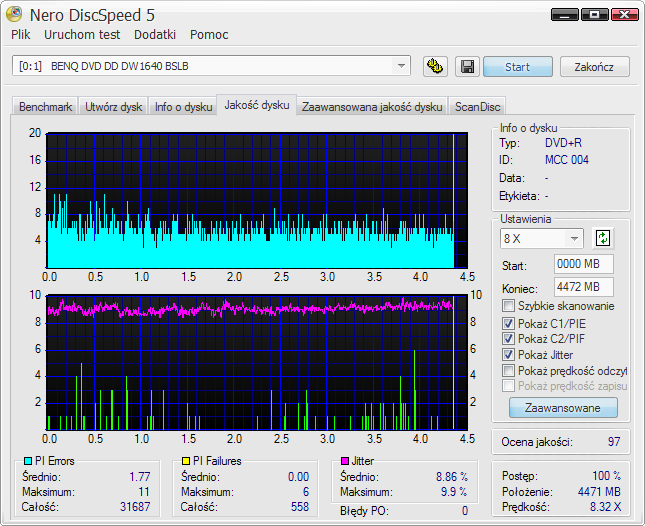Click the save floppy disk icon
Image resolution: width=645 pixels, height=526 pixels.
pos(467,66)
